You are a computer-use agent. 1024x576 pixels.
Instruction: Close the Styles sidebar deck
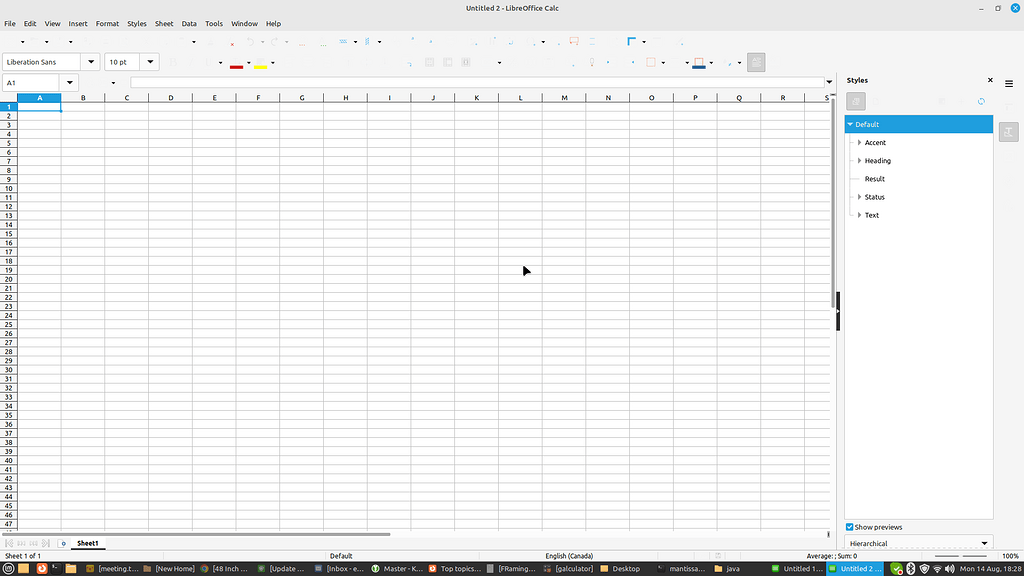[x=990, y=80]
